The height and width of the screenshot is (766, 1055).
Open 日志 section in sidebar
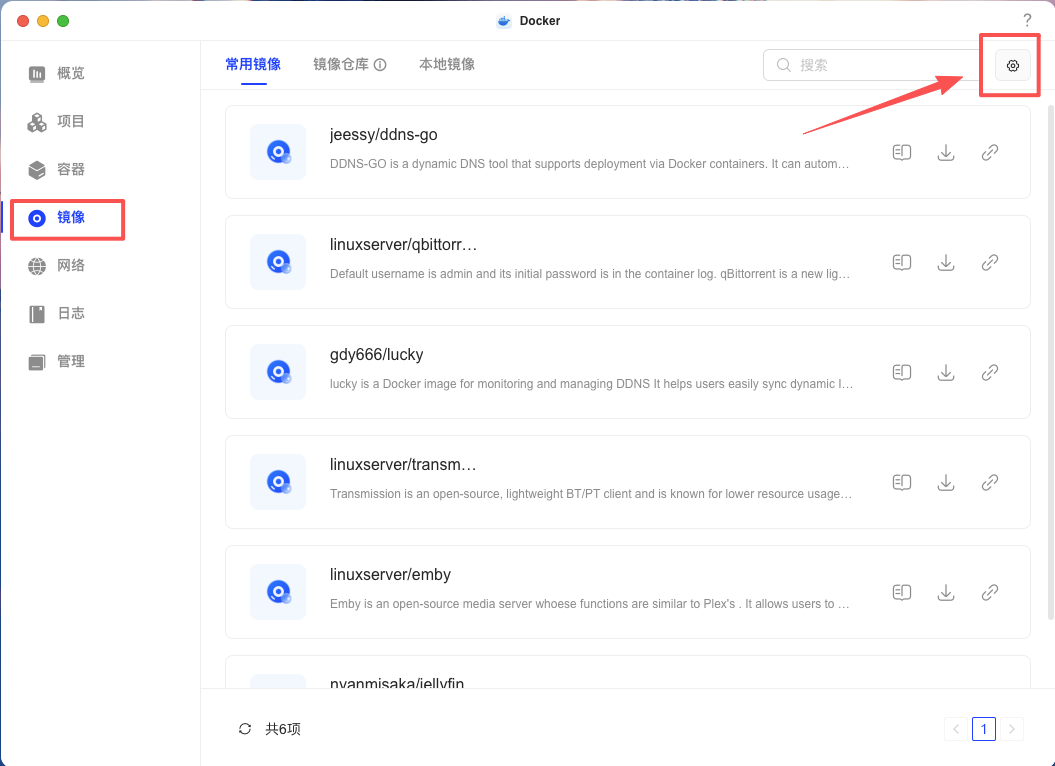70,313
